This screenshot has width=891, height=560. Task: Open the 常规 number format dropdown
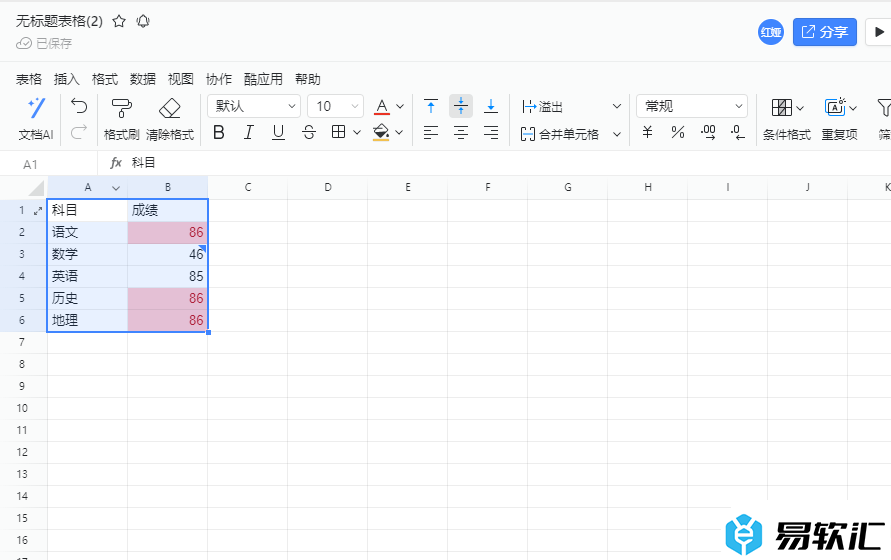point(692,106)
